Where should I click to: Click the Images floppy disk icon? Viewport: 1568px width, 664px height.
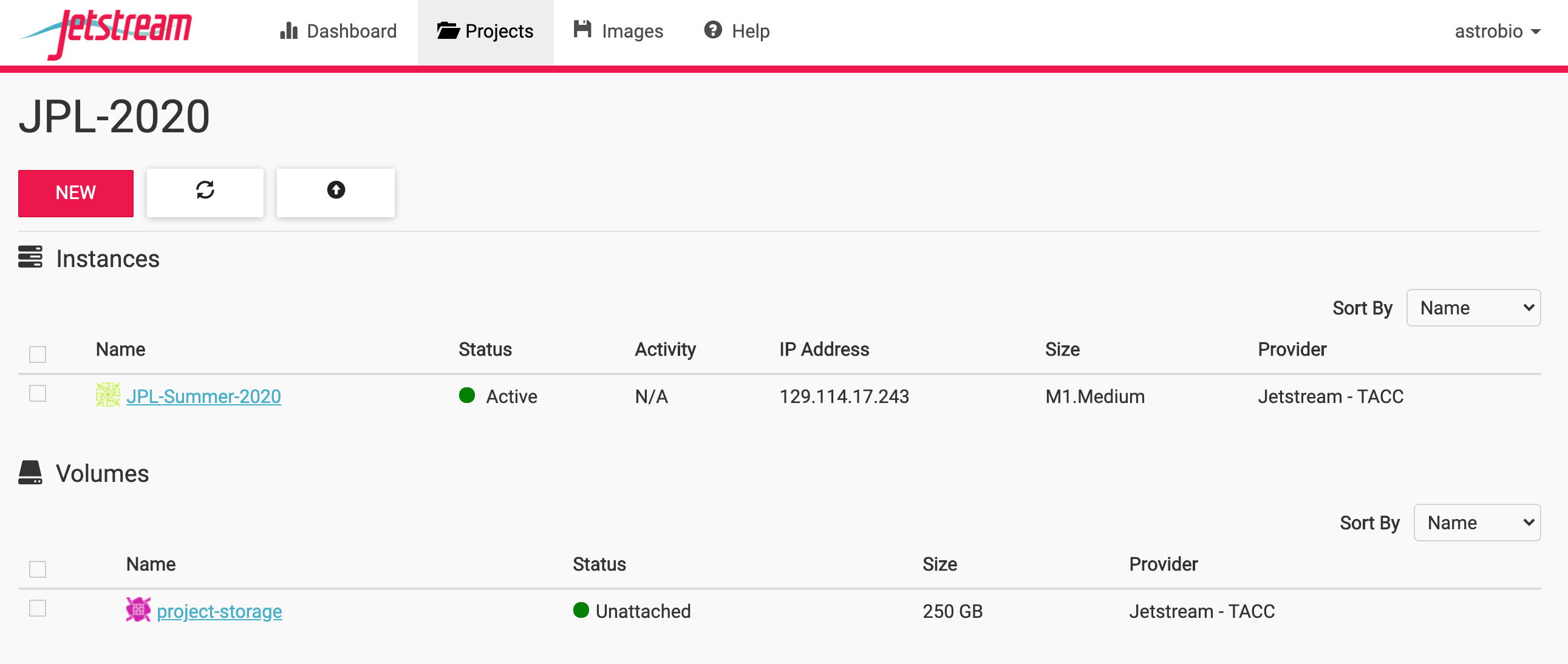(582, 29)
